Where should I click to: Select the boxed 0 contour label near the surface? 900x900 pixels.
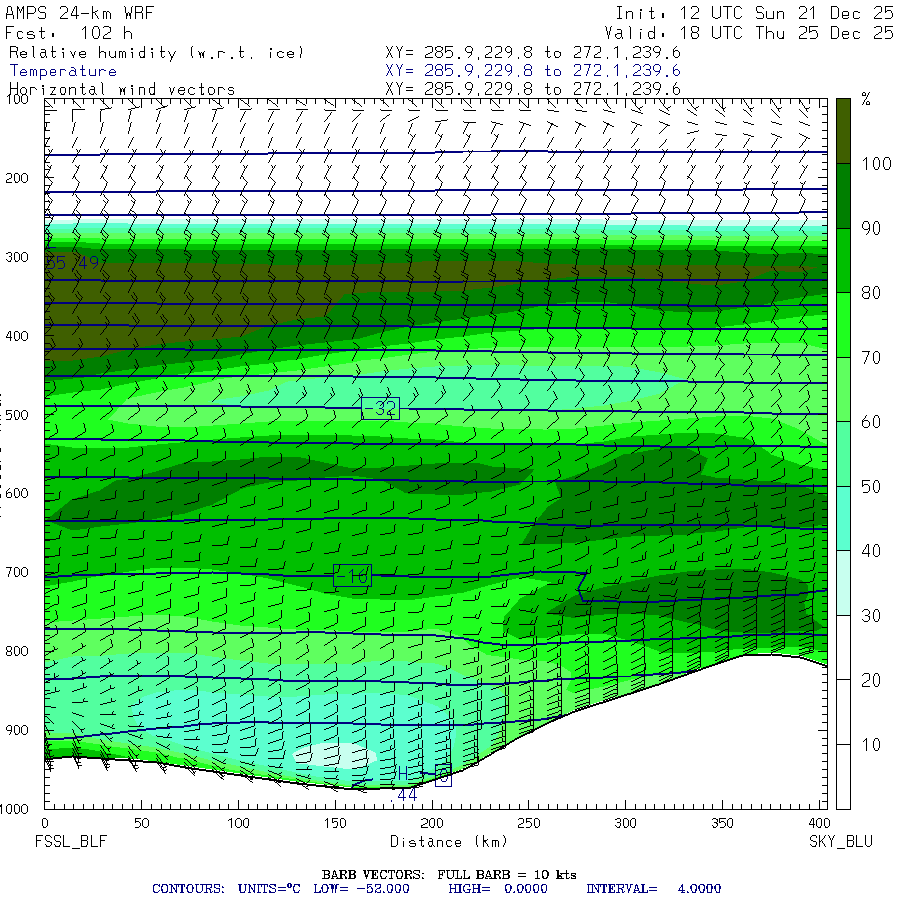[x=443, y=774]
